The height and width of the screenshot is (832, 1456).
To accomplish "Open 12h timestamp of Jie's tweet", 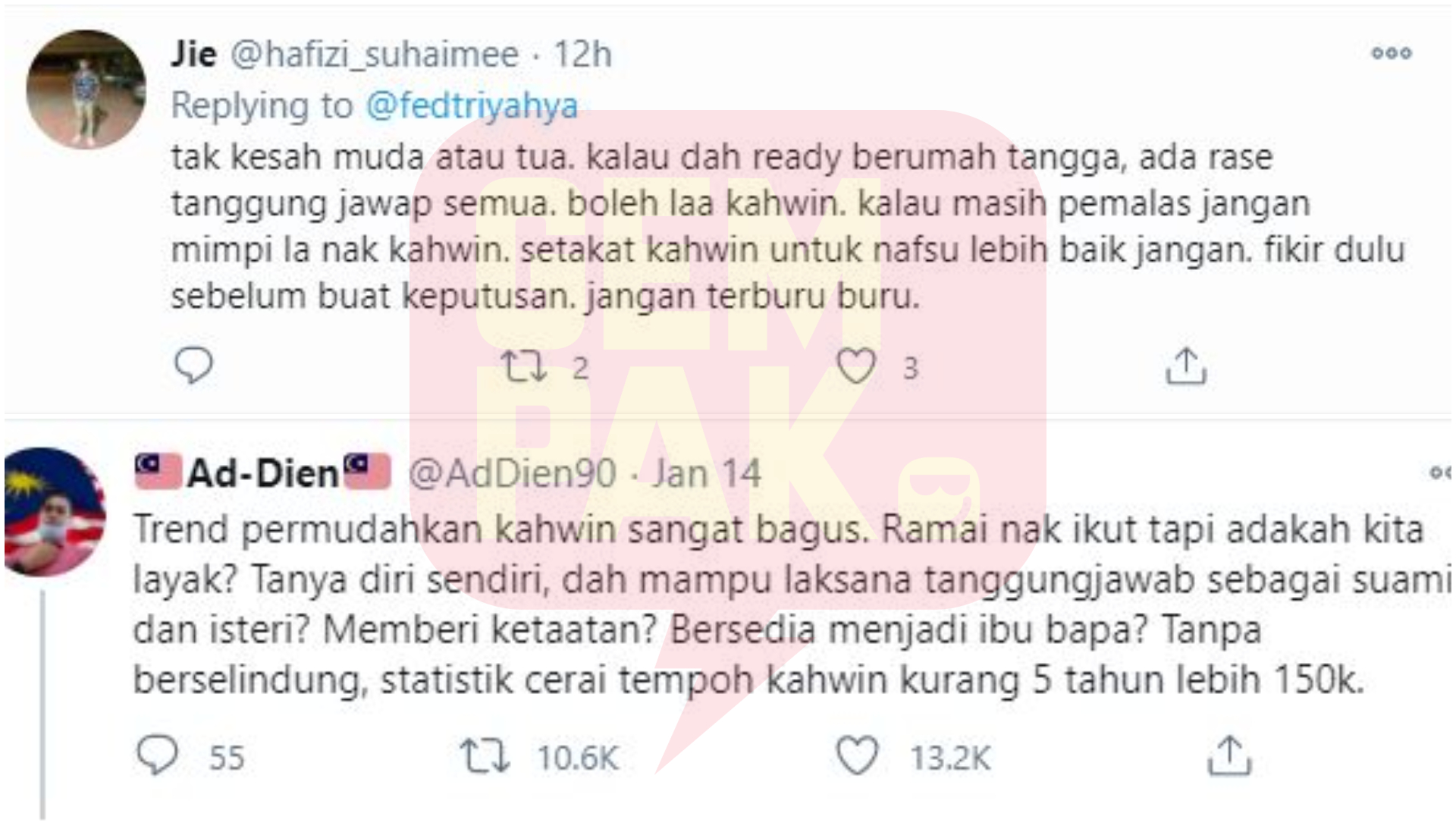I will click(x=582, y=54).
